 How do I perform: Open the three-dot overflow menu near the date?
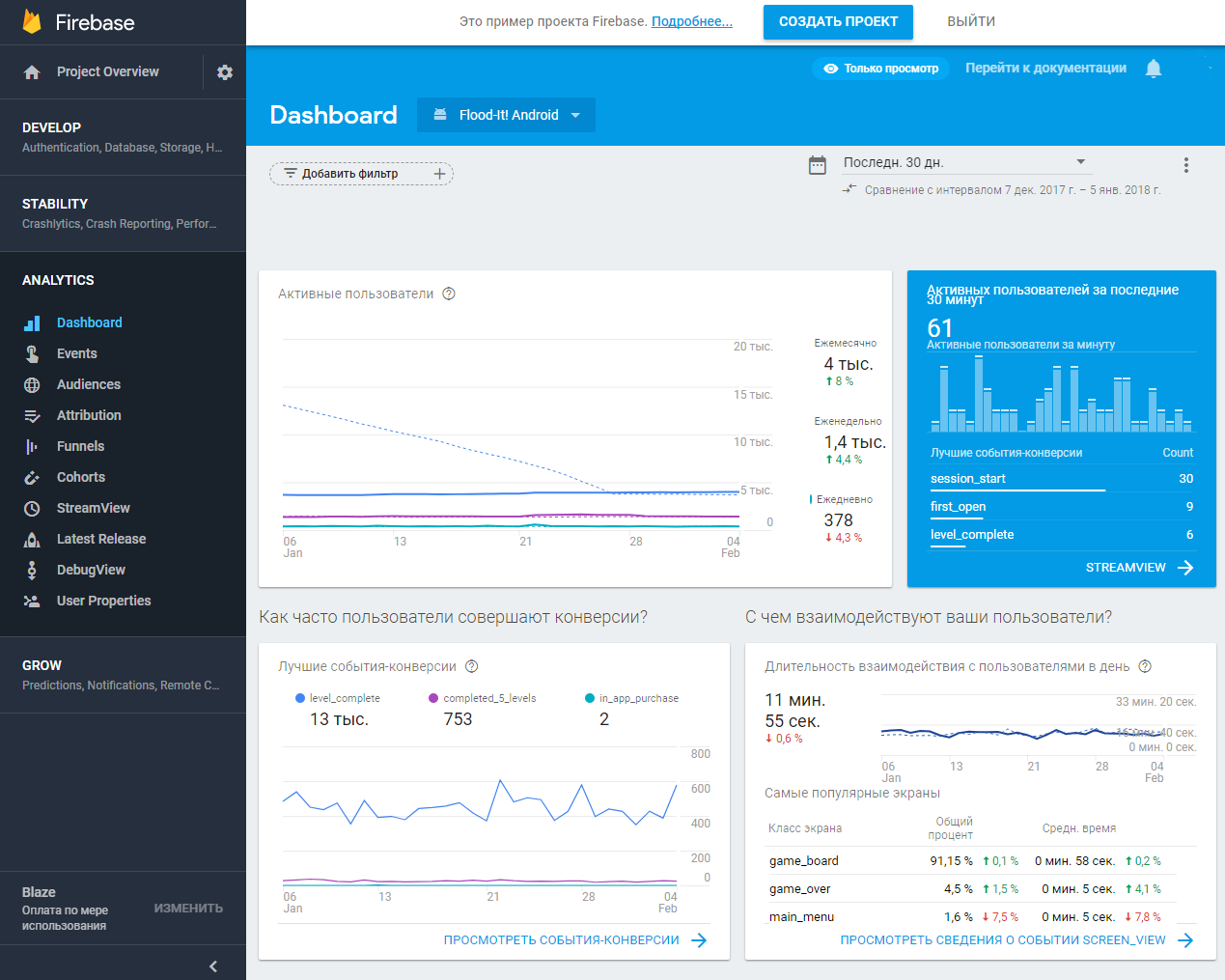point(1185,164)
